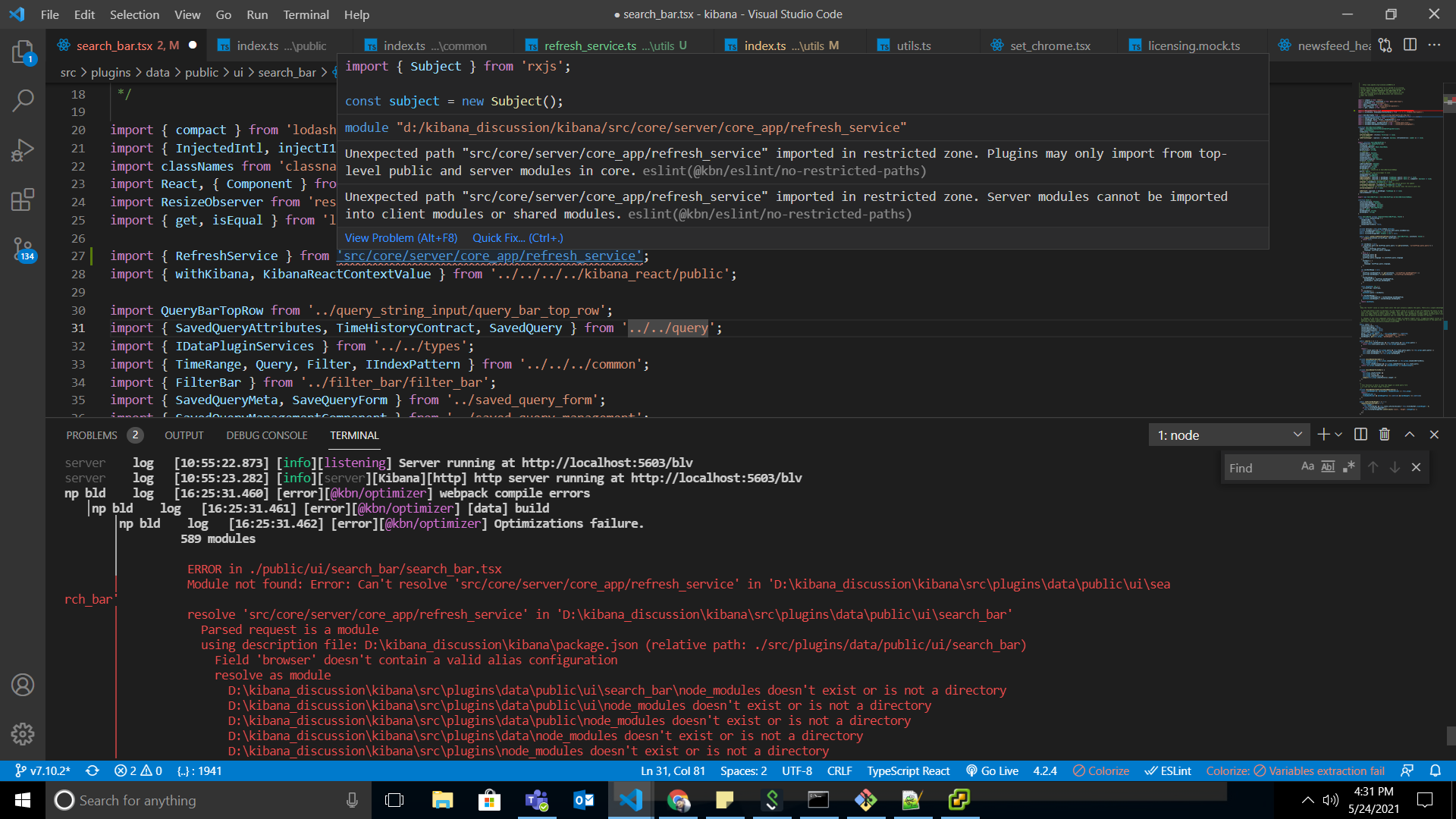Toggle Match Case in terminal find
This screenshot has height=819, width=1456.
[x=1307, y=467]
